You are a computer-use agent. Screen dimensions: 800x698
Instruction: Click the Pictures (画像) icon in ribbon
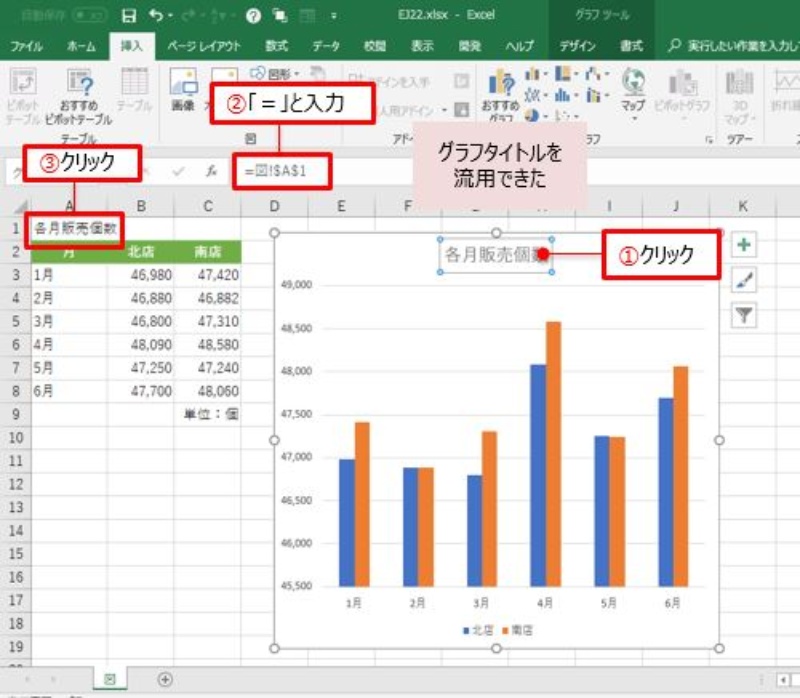click(x=183, y=92)
